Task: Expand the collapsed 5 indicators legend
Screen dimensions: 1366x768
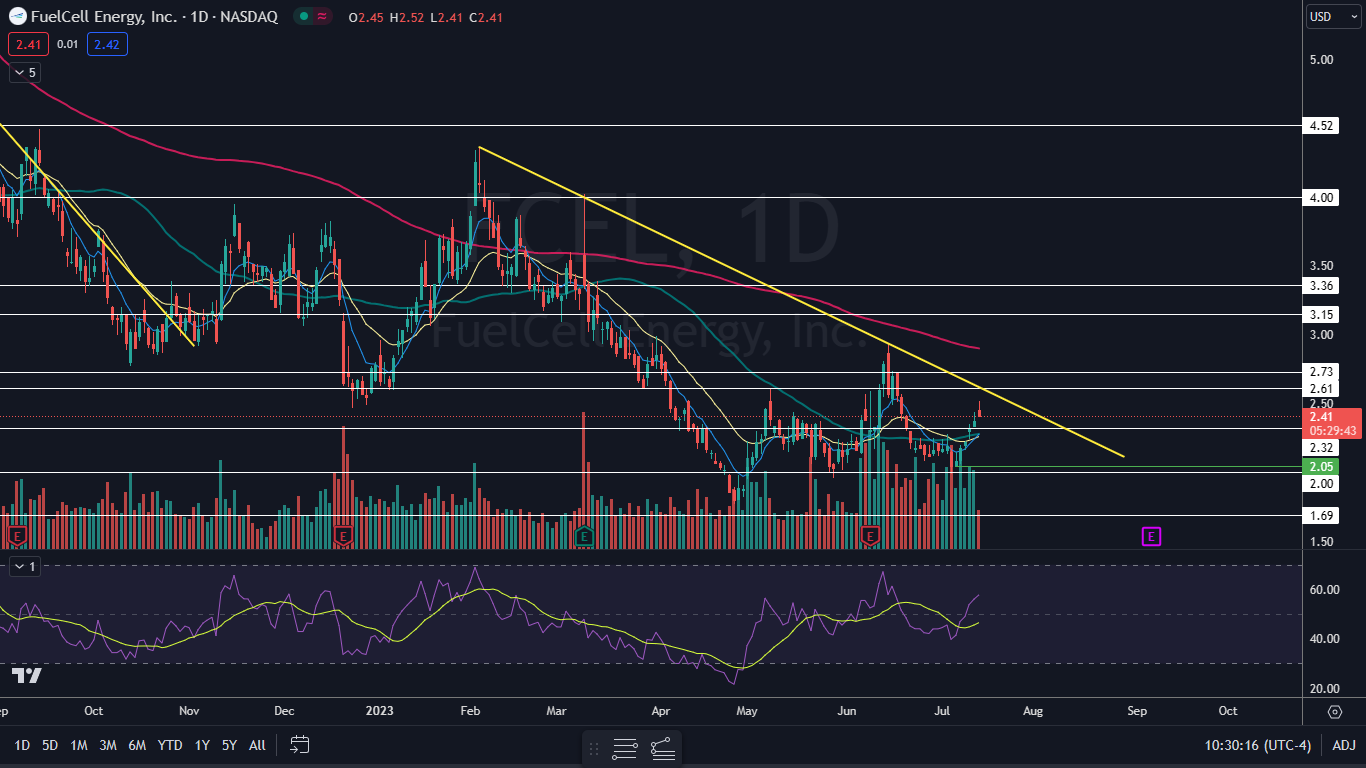Action: click(25, 72)
